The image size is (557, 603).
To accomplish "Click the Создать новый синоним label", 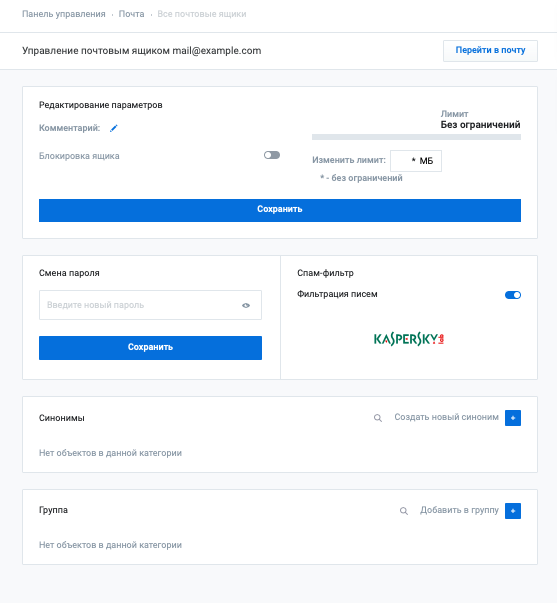I will coord(446,417).
